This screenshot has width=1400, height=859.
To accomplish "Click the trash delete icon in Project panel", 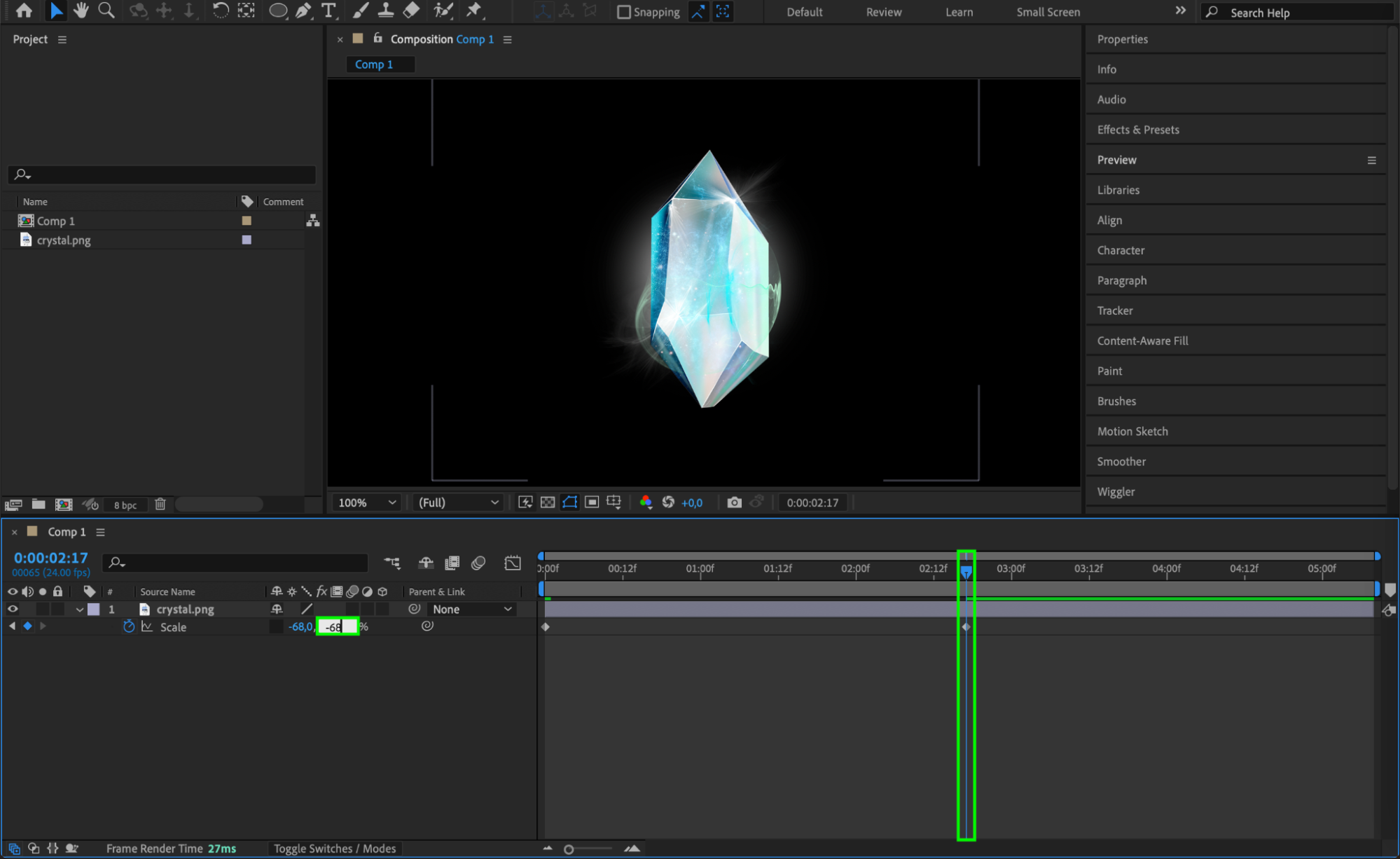I will pyautogui.click(x=160, y=504).
